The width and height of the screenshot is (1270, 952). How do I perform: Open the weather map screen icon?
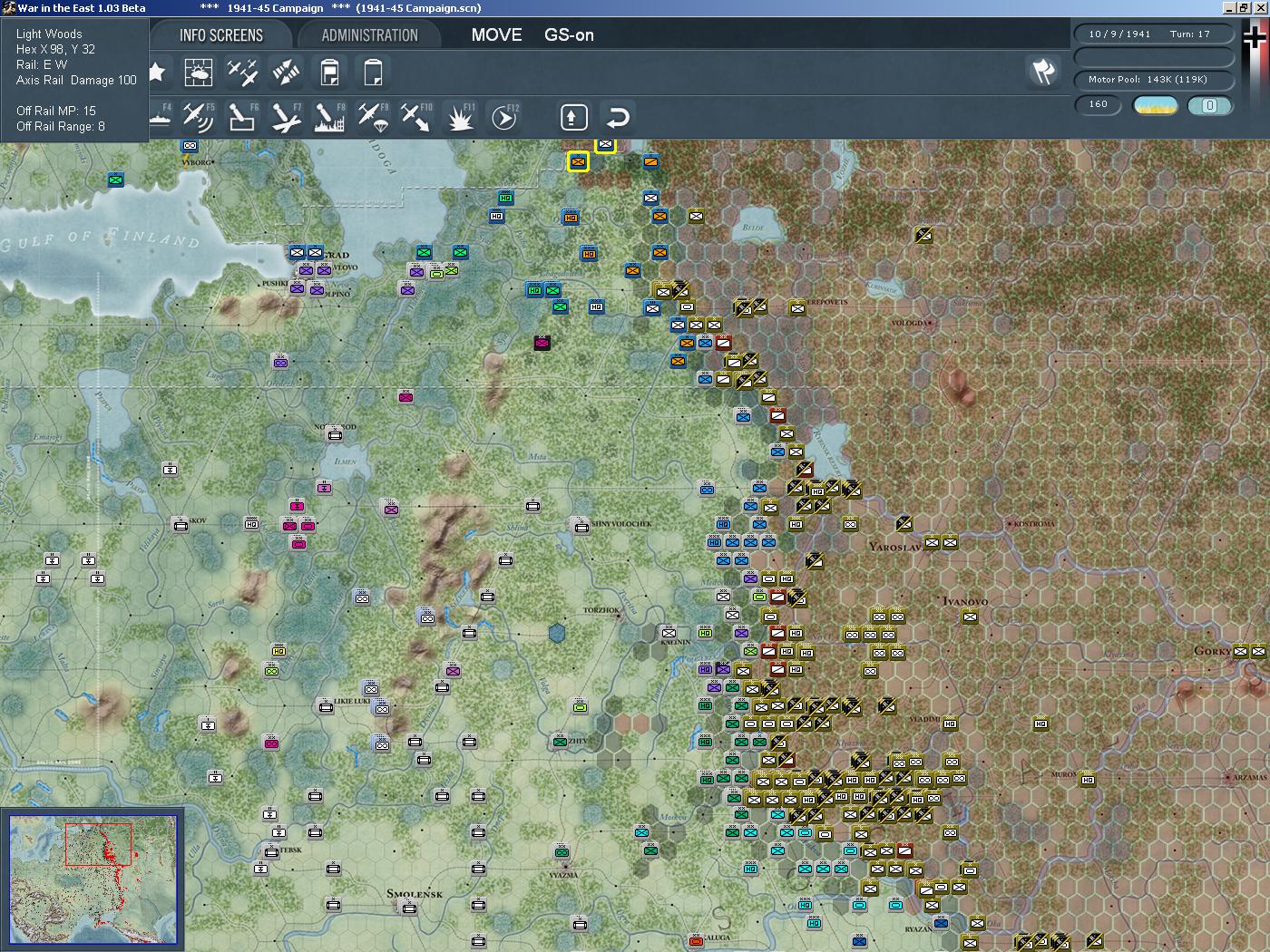(x=199, y=72)
